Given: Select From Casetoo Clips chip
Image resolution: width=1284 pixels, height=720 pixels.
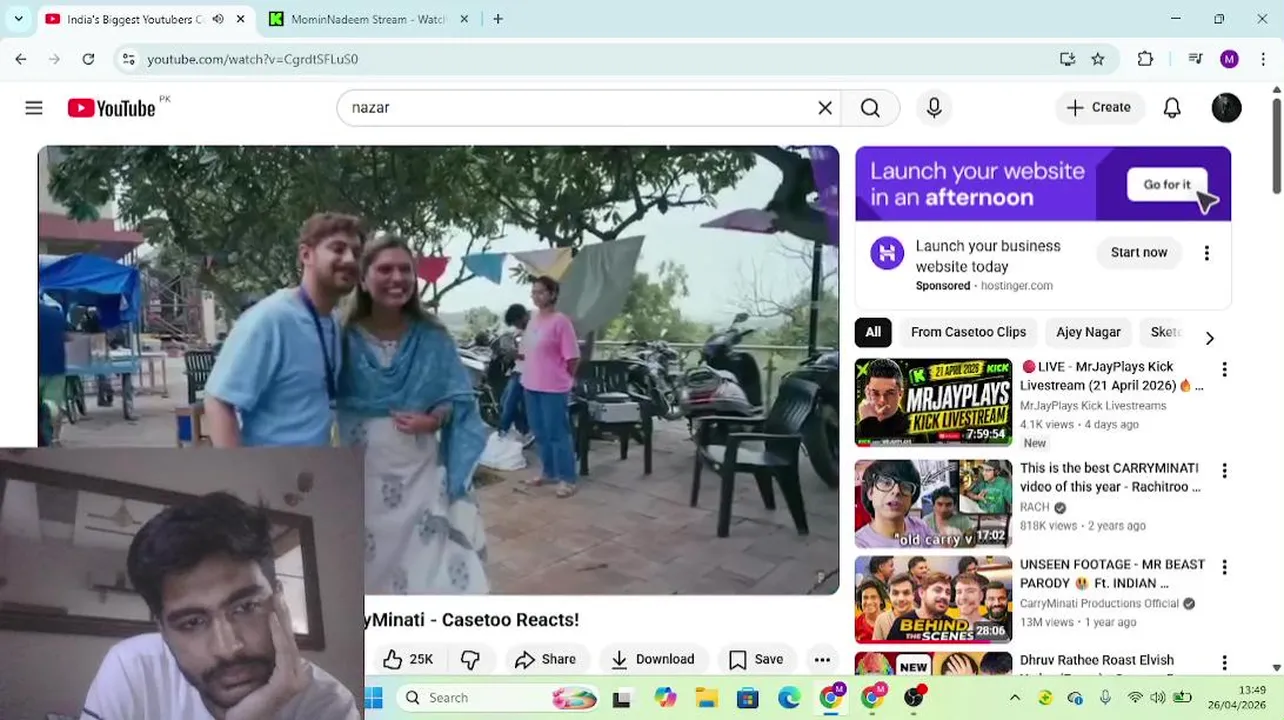Looking at the screenshot, I should pyautogui.click(x=968, y=332).
